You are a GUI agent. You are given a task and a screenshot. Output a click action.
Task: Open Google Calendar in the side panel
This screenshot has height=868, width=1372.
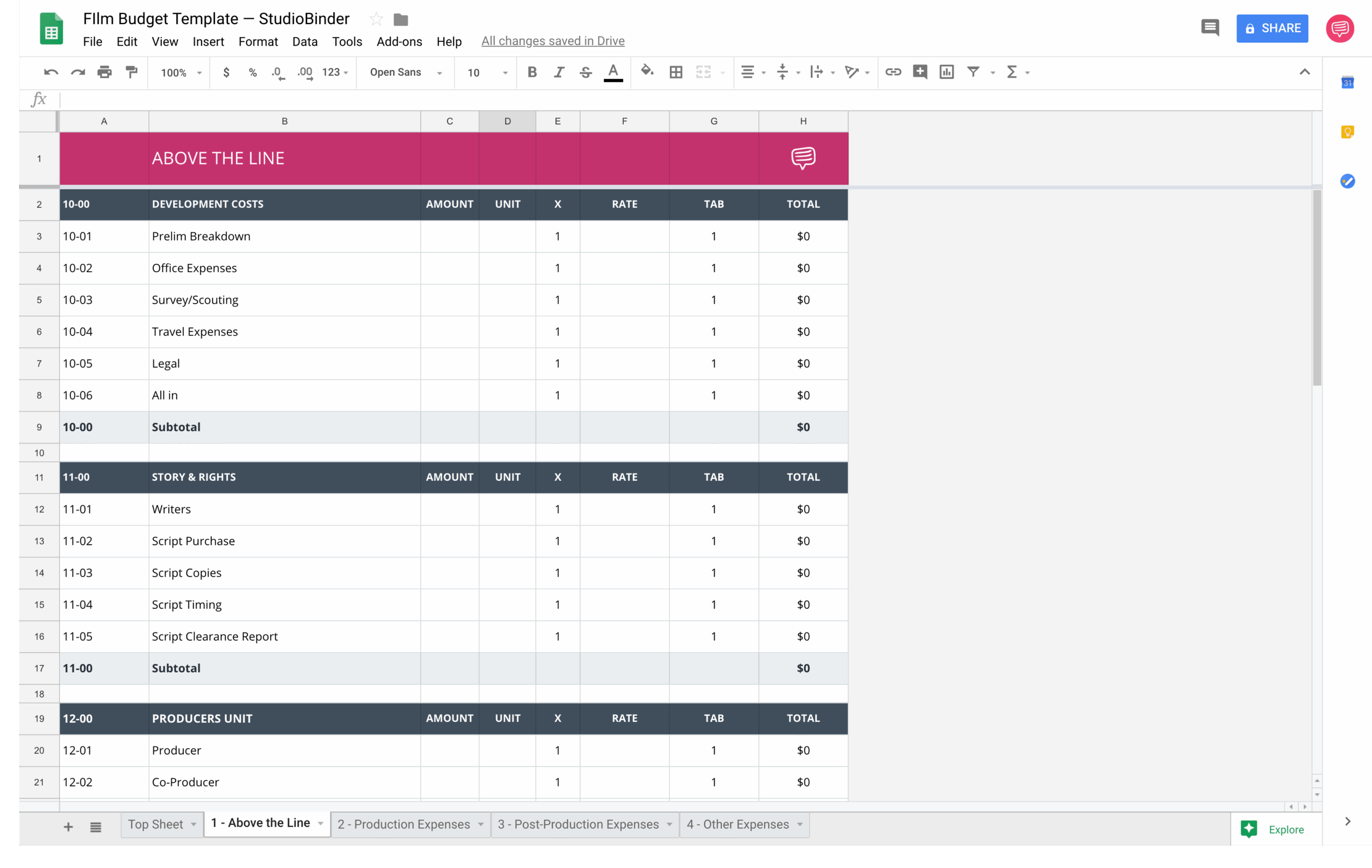(x=1347, y=83)
